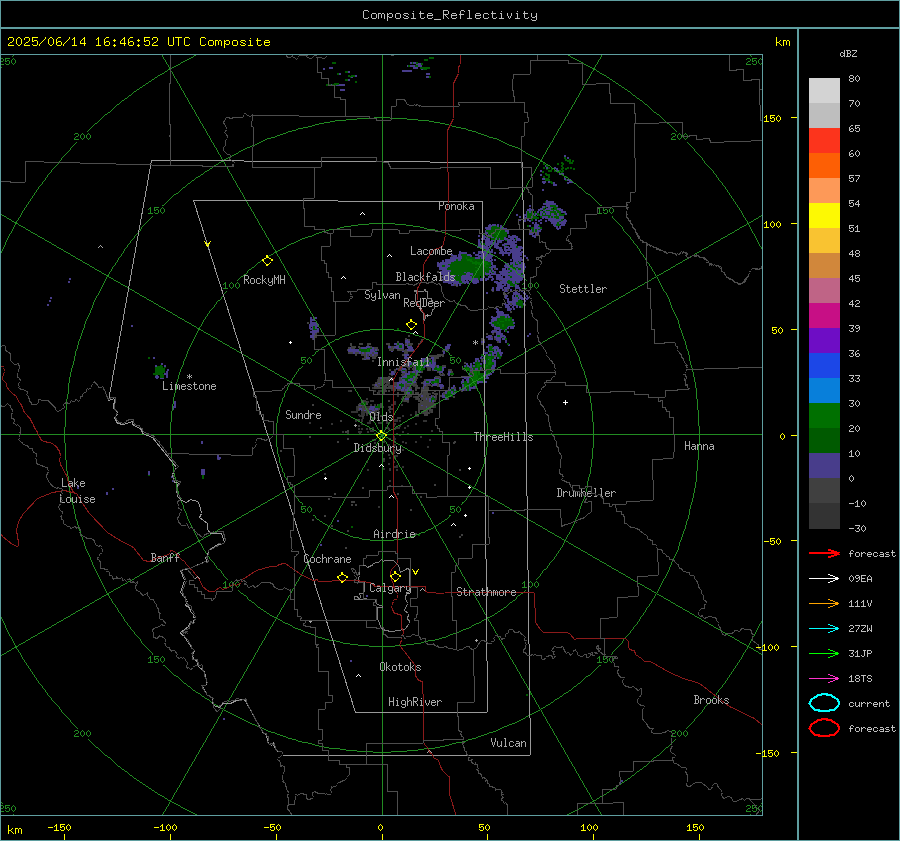The height and width of the screenshot is (841, 900).
Task: Select the bright green 30 dBZ swatch
Action: point(824,416)
